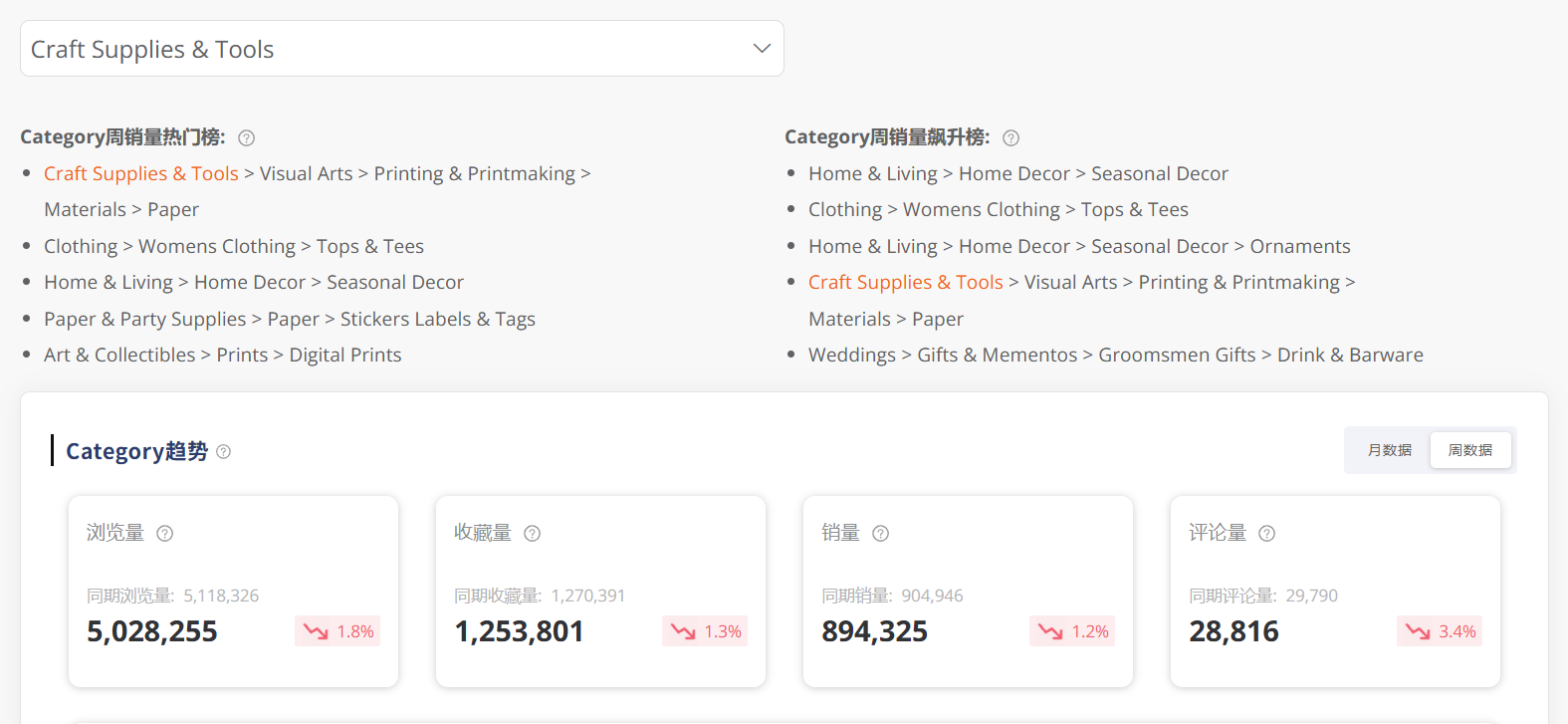Select the 周数据 weekly toggle

click(1469, 450)
